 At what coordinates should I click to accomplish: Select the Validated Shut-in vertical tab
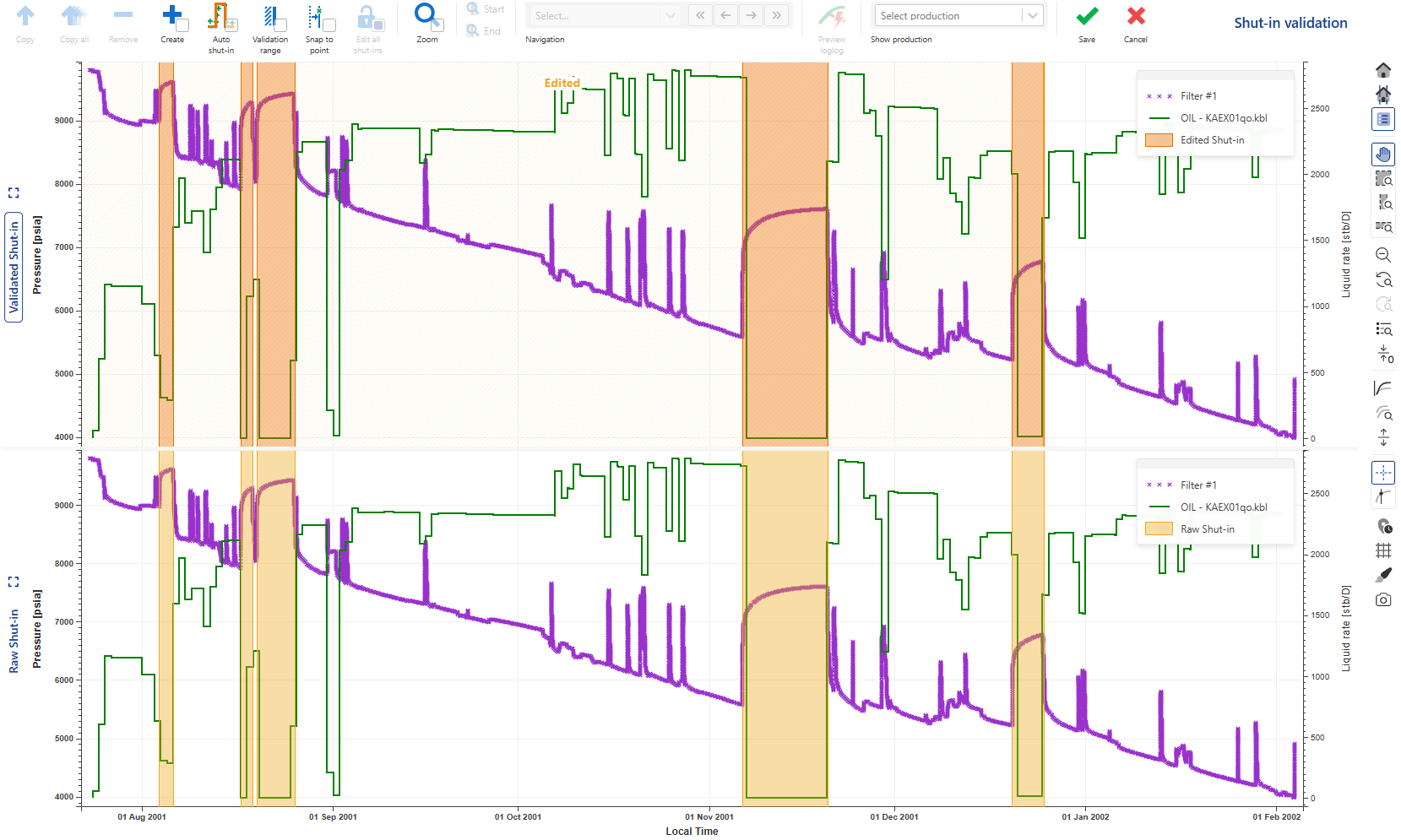(14, 267)
